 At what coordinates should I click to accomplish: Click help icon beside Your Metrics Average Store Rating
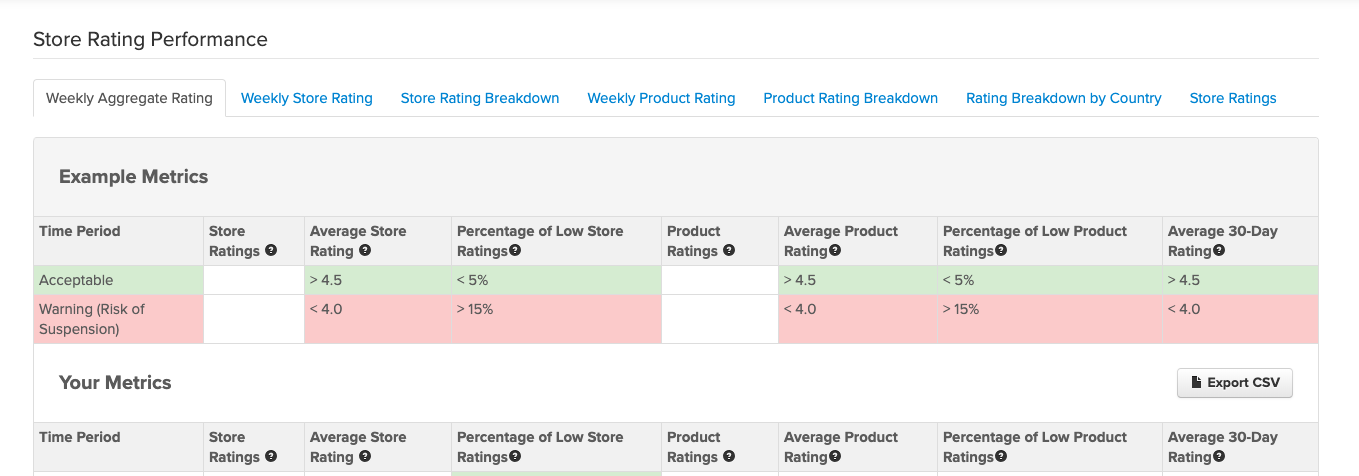[365, 458]
